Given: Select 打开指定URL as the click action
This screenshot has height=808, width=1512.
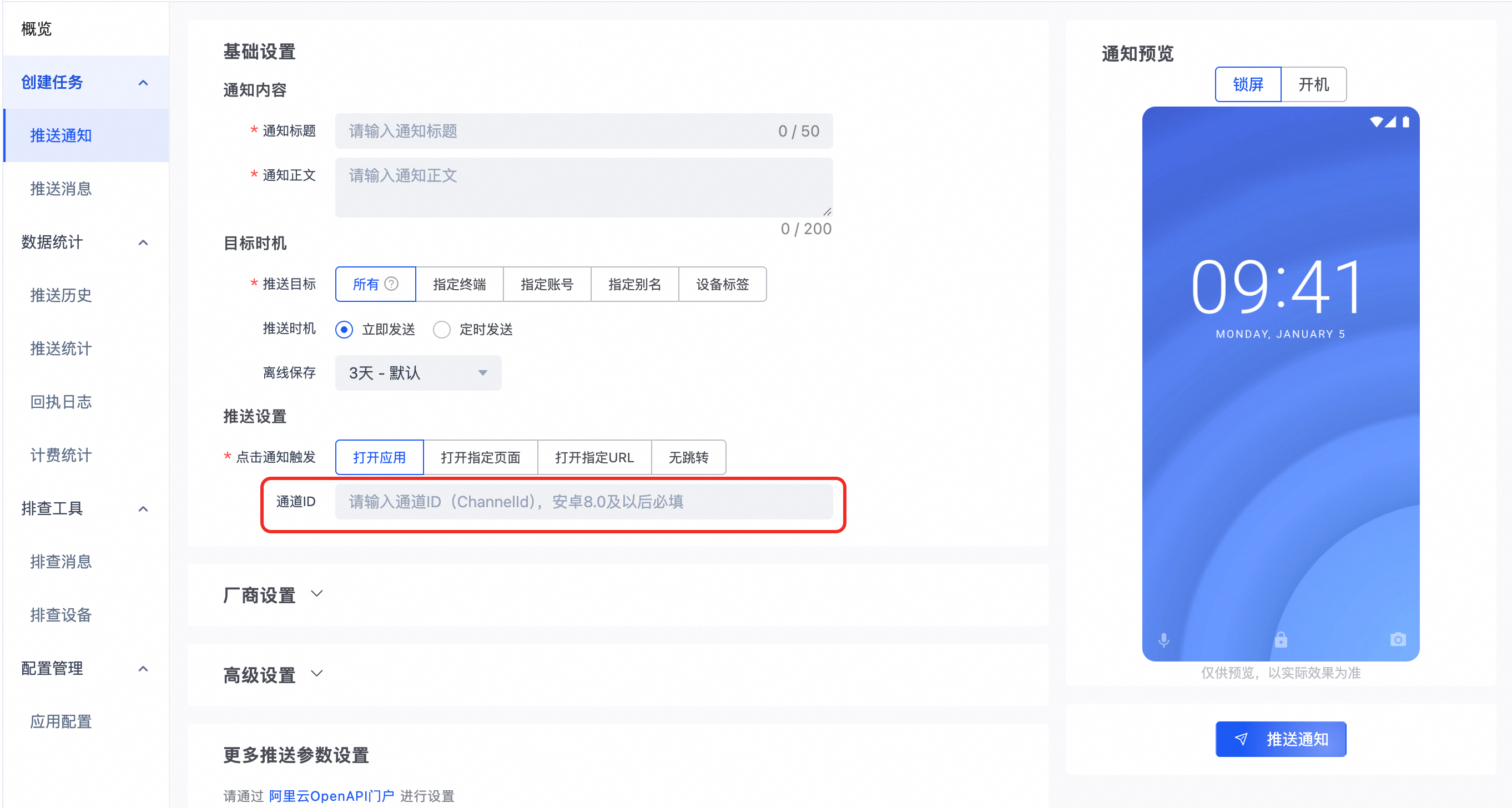Looking at the screenshot, I should [x=594, y=457].
